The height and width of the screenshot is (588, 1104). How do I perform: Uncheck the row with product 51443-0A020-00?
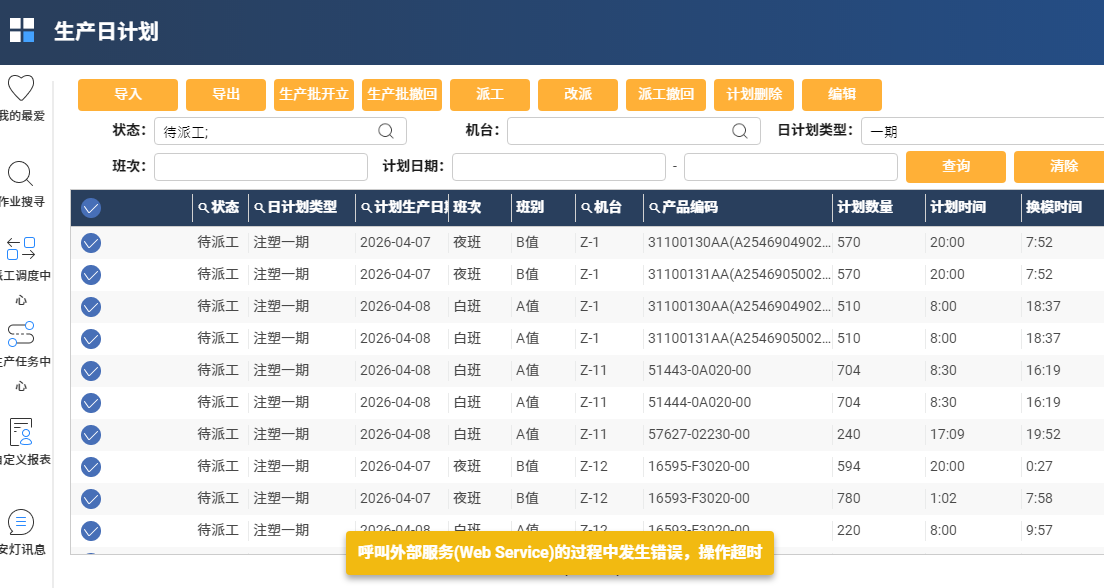click(91, 371)
